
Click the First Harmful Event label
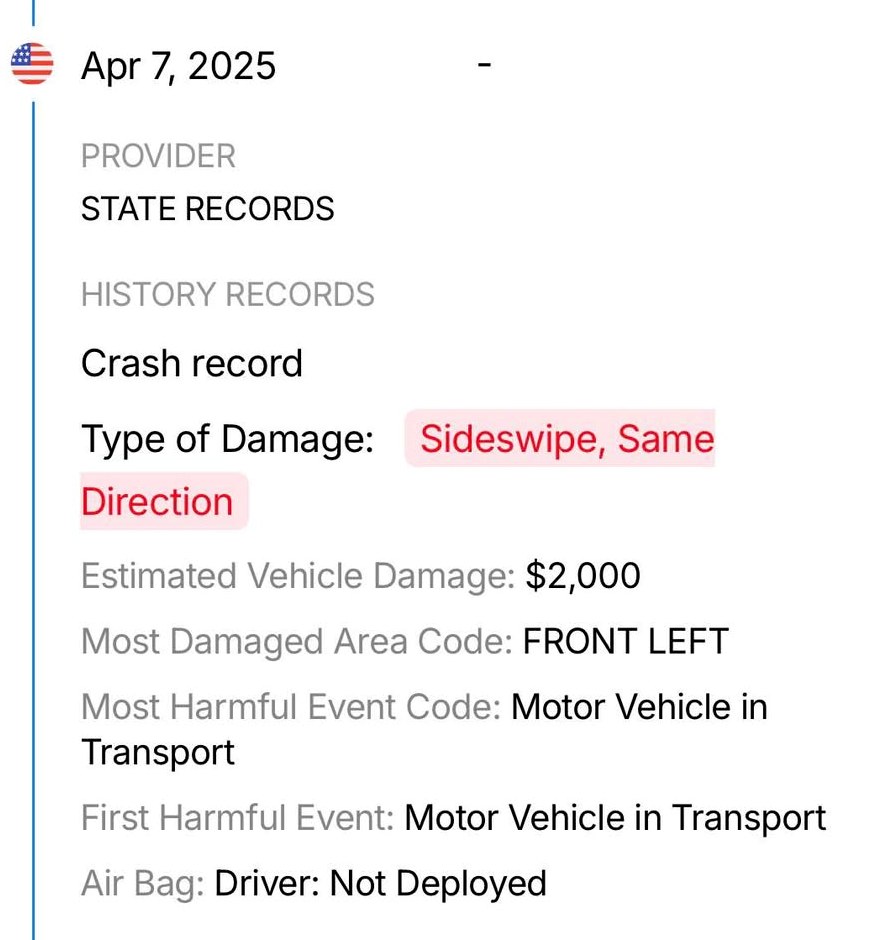[237, 818]
